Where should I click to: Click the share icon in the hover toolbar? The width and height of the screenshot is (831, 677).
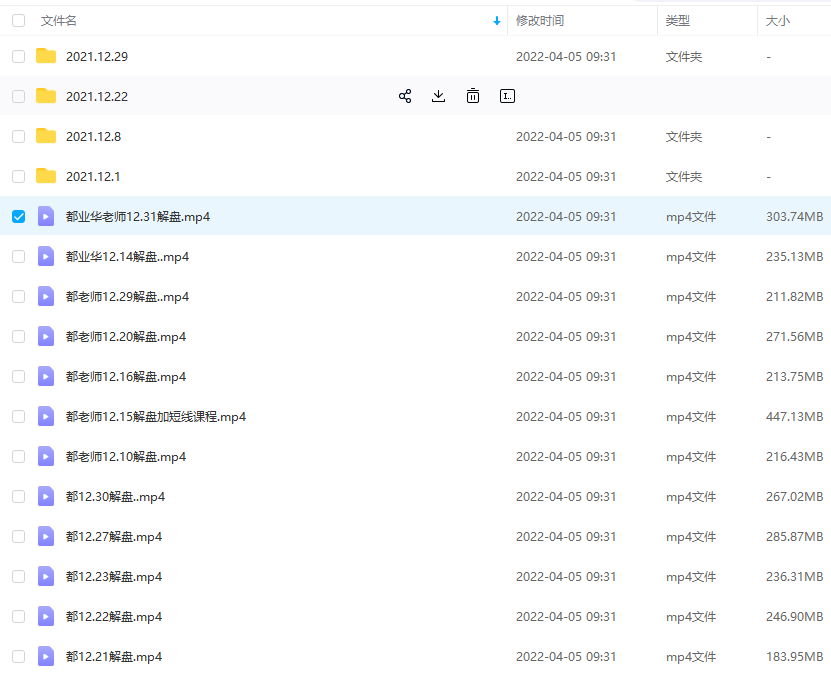click(405, 96)
